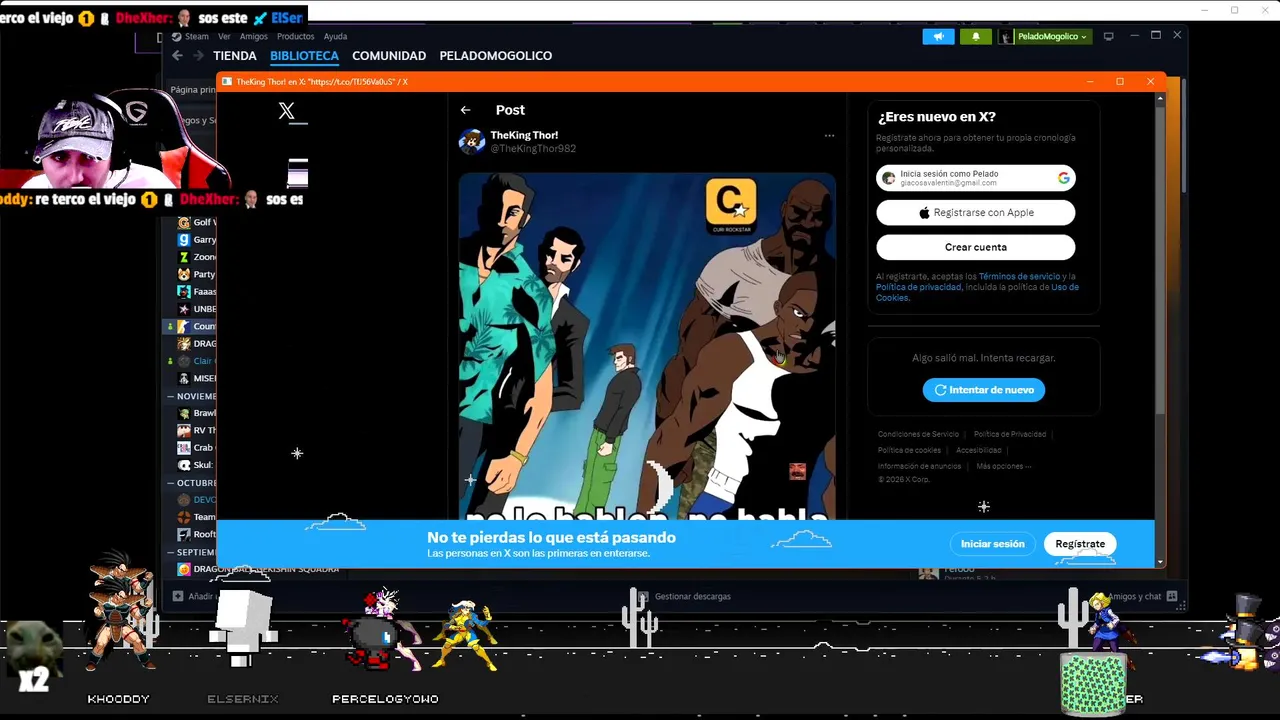Screen dimensions: 1280x720
Task: Click the Garry's Mod game icon
Action: coord(184,240)
